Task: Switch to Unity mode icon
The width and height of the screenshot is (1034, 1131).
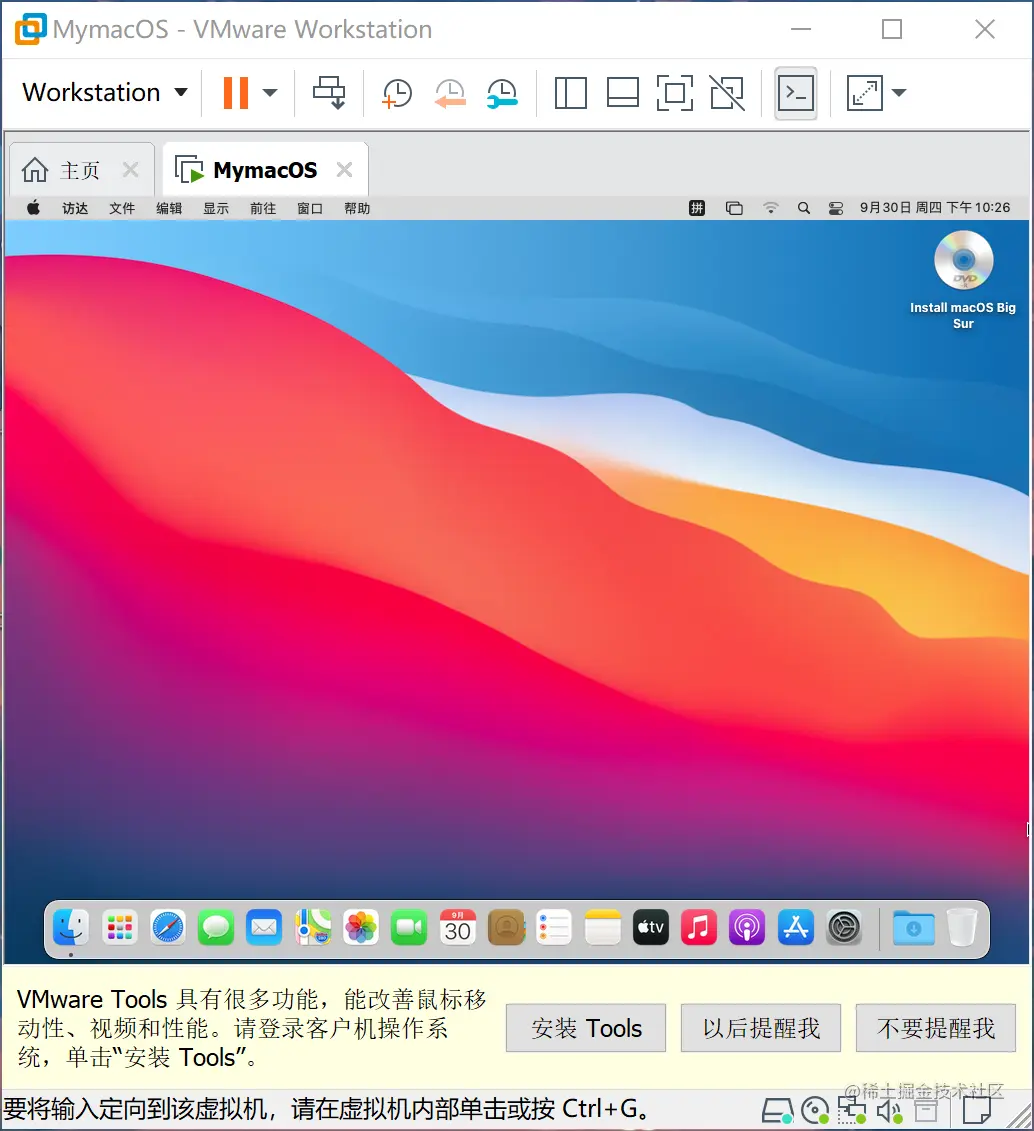Action: 727,93
